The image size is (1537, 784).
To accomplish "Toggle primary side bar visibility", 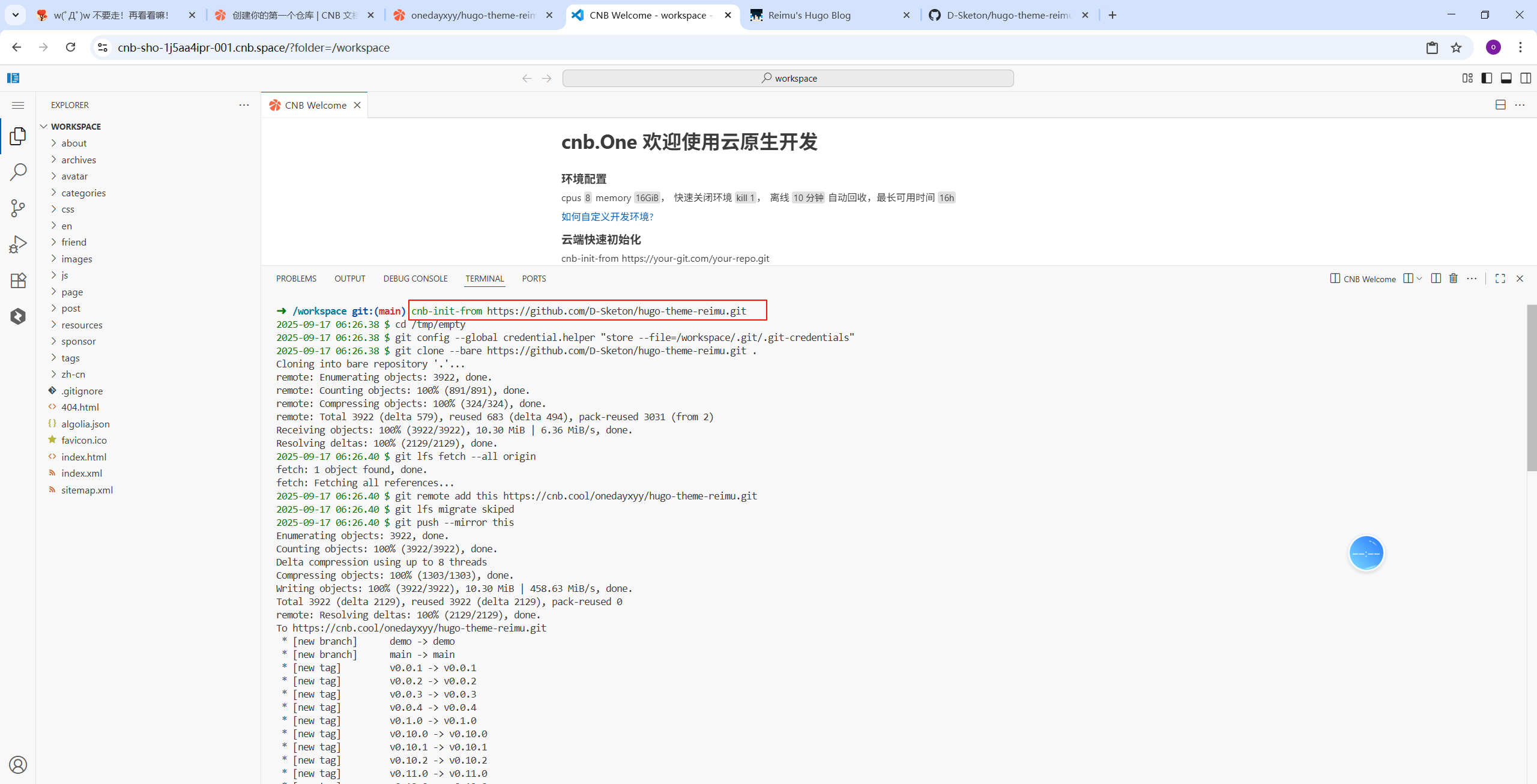I will 1487,78.
